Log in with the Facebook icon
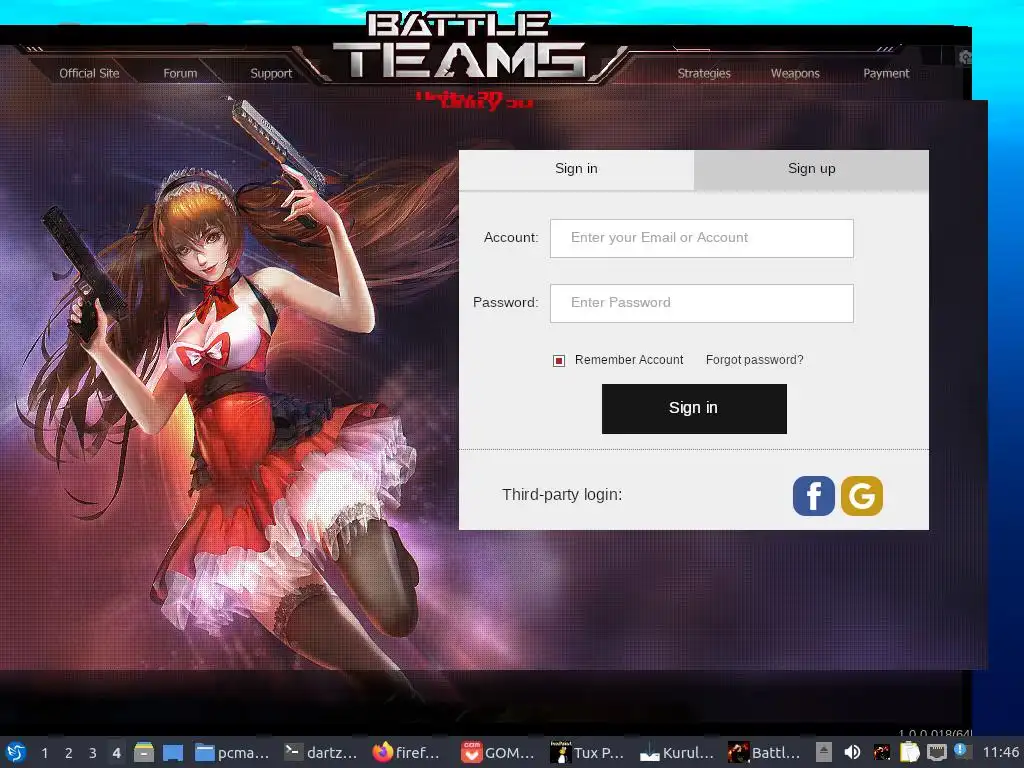The width and height of the screenshot is (1024, 768). [x=813, y=496]
